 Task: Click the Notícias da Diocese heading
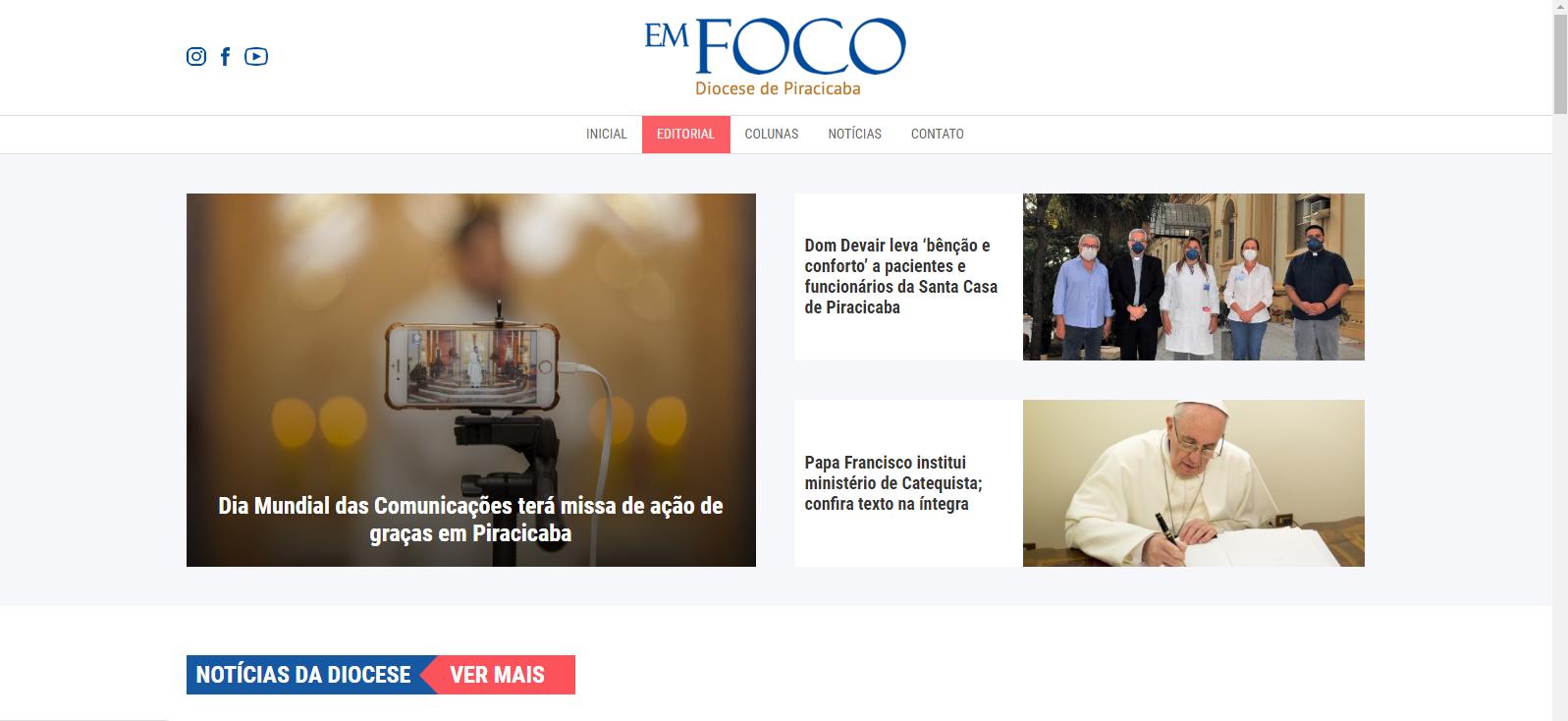point(303,675)
